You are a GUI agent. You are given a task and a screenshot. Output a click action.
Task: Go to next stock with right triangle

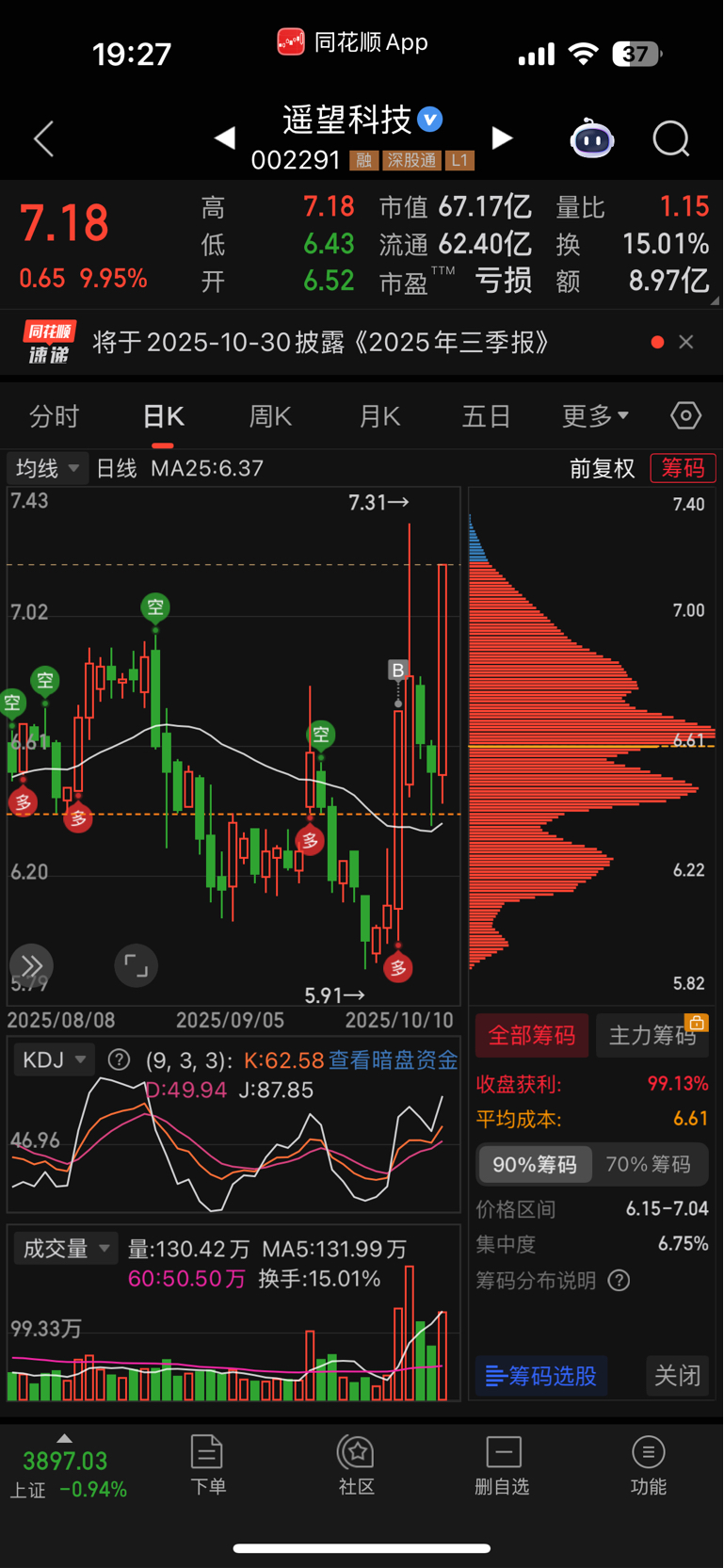(x=503, y=138)
